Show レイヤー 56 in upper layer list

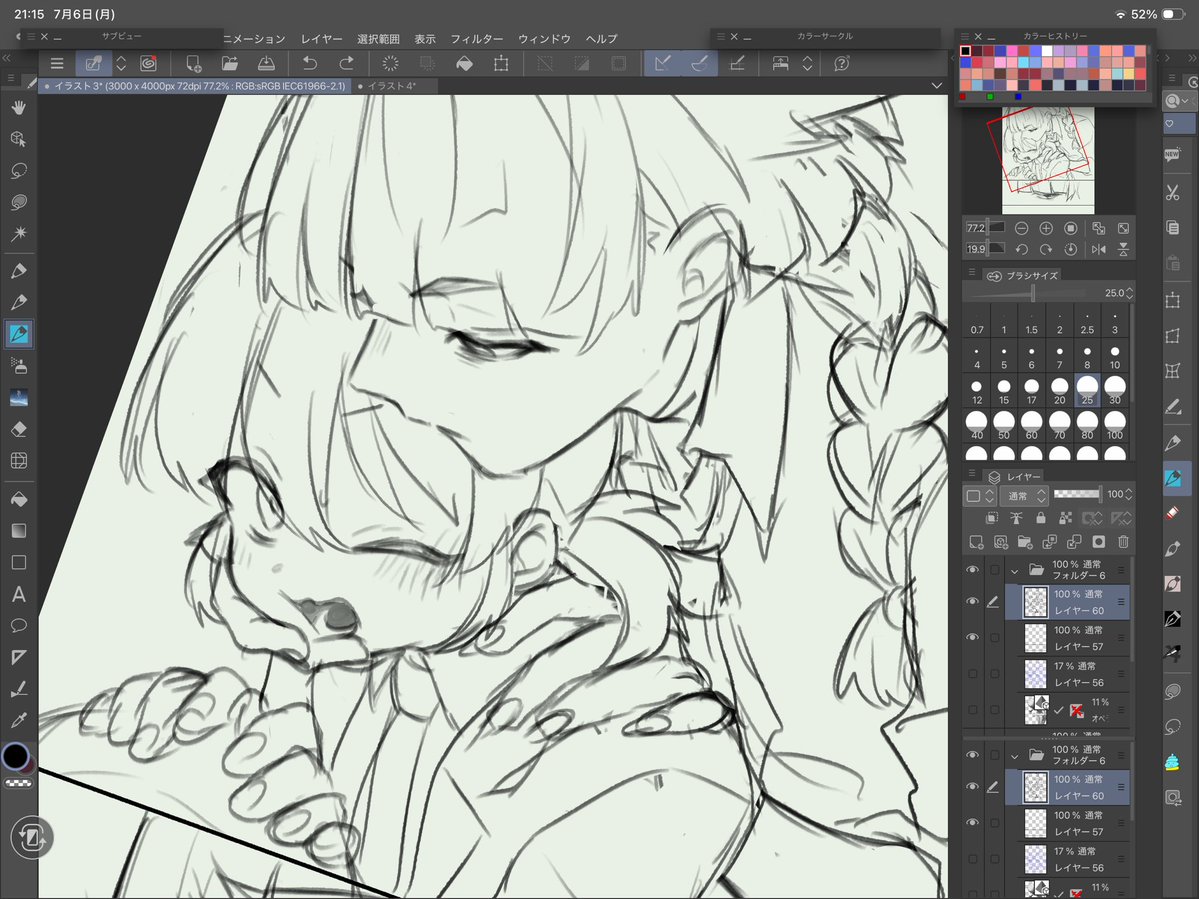(x=972, y=673)
